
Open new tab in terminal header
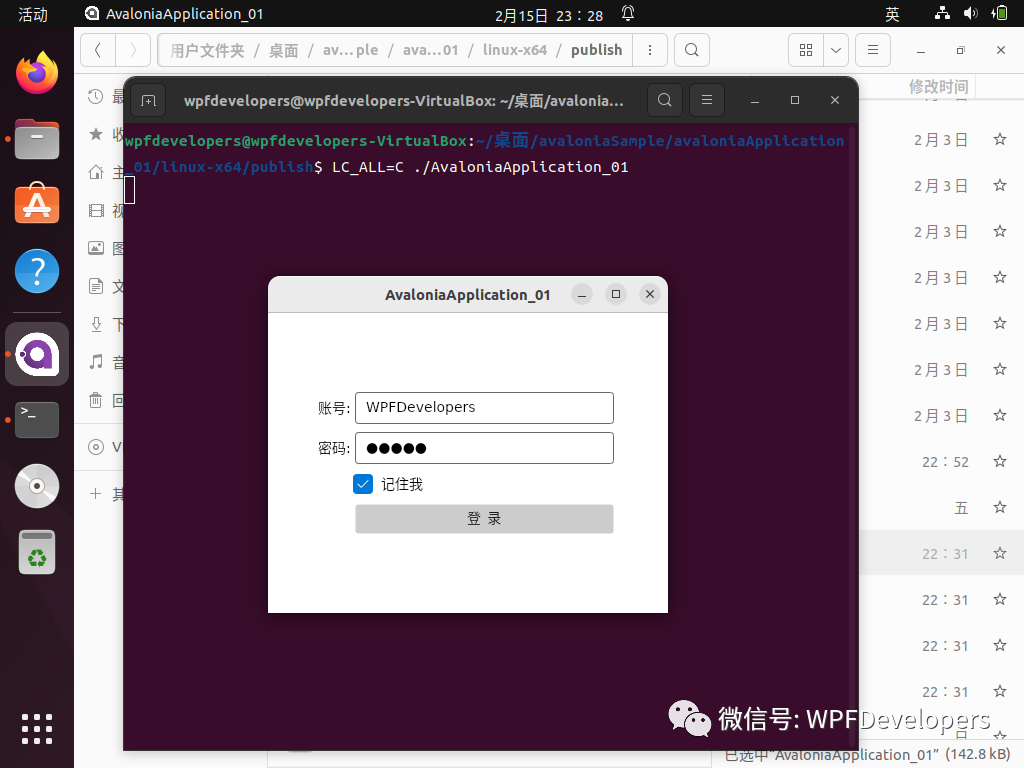(x=148, y=100)
